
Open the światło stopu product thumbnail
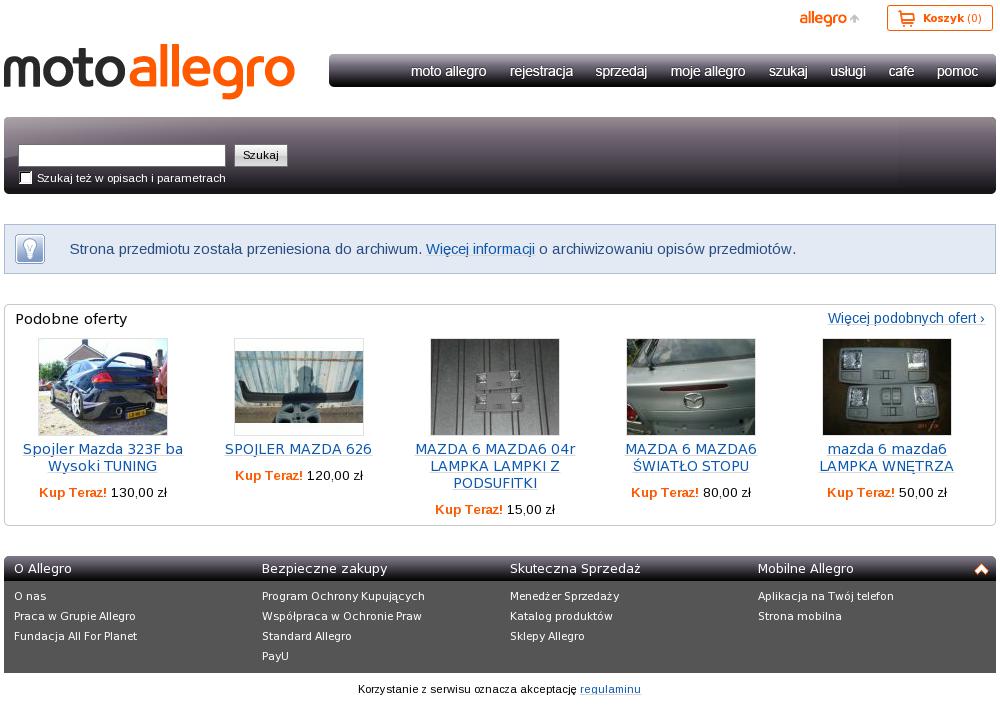691,387
